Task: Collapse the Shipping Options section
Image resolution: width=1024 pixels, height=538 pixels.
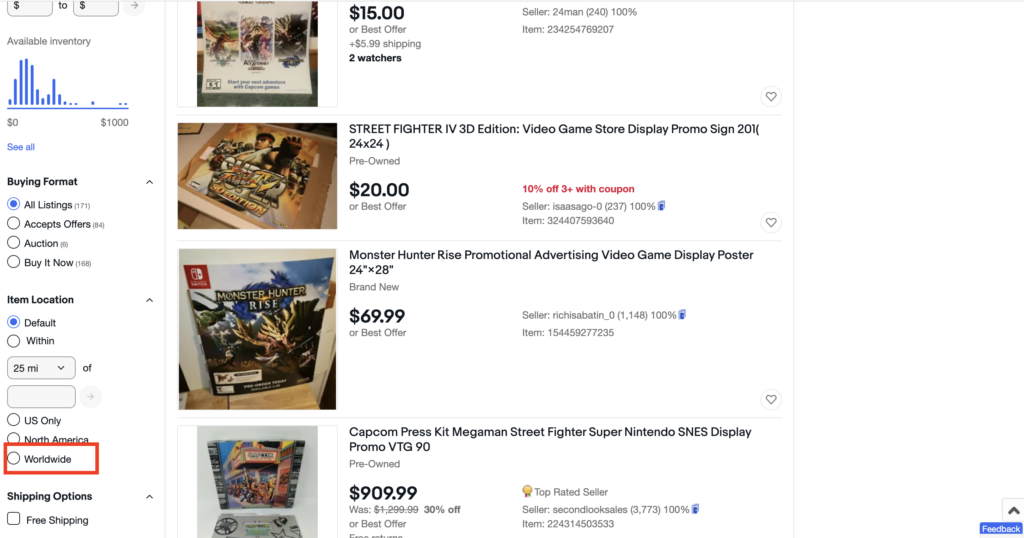Action: (x=150, y=497)
